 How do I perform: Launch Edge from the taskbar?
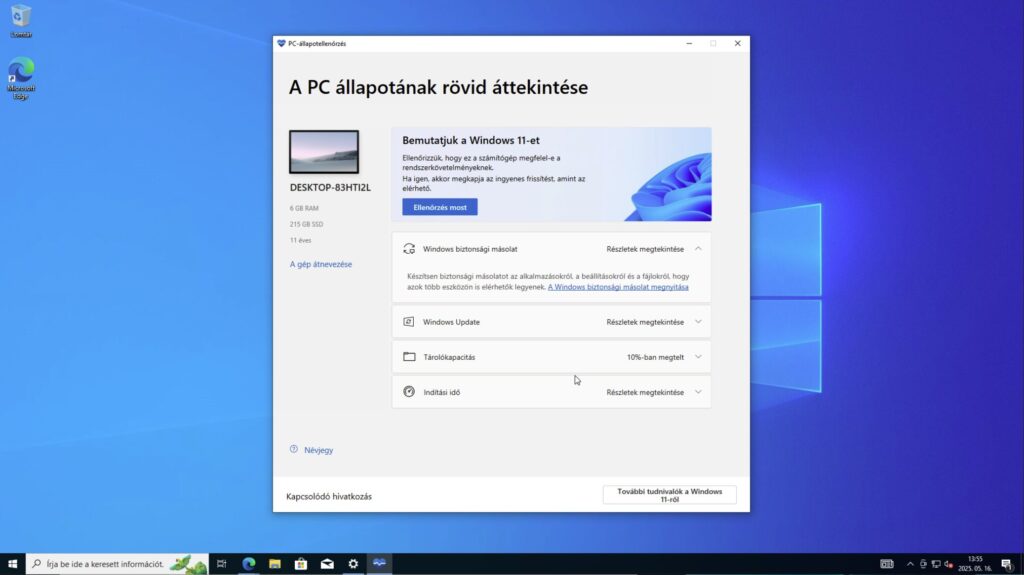[x=249, y=564]
